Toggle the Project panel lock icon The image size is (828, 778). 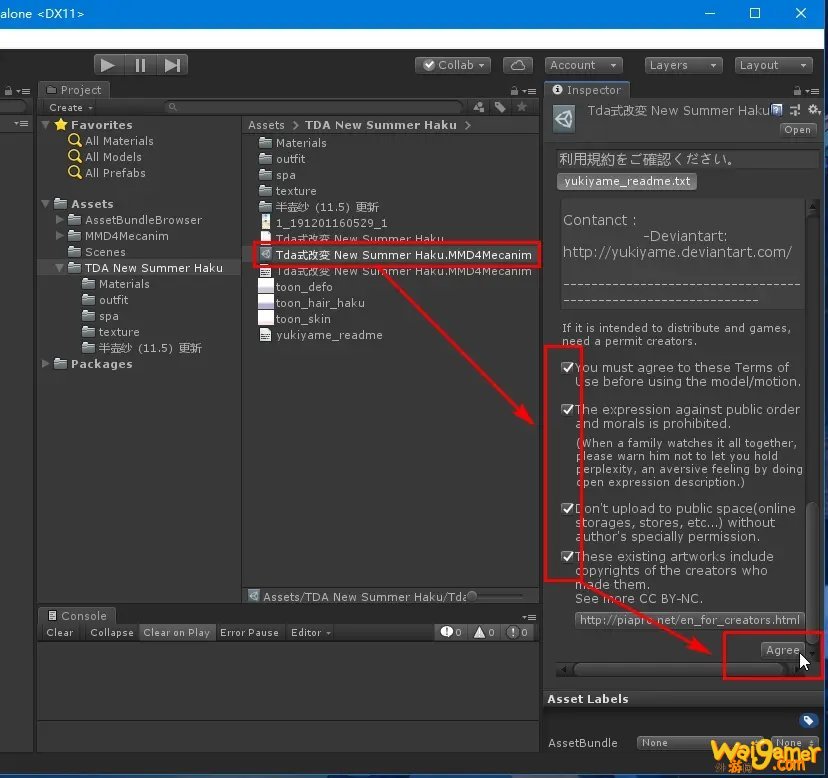click(514, 91)
